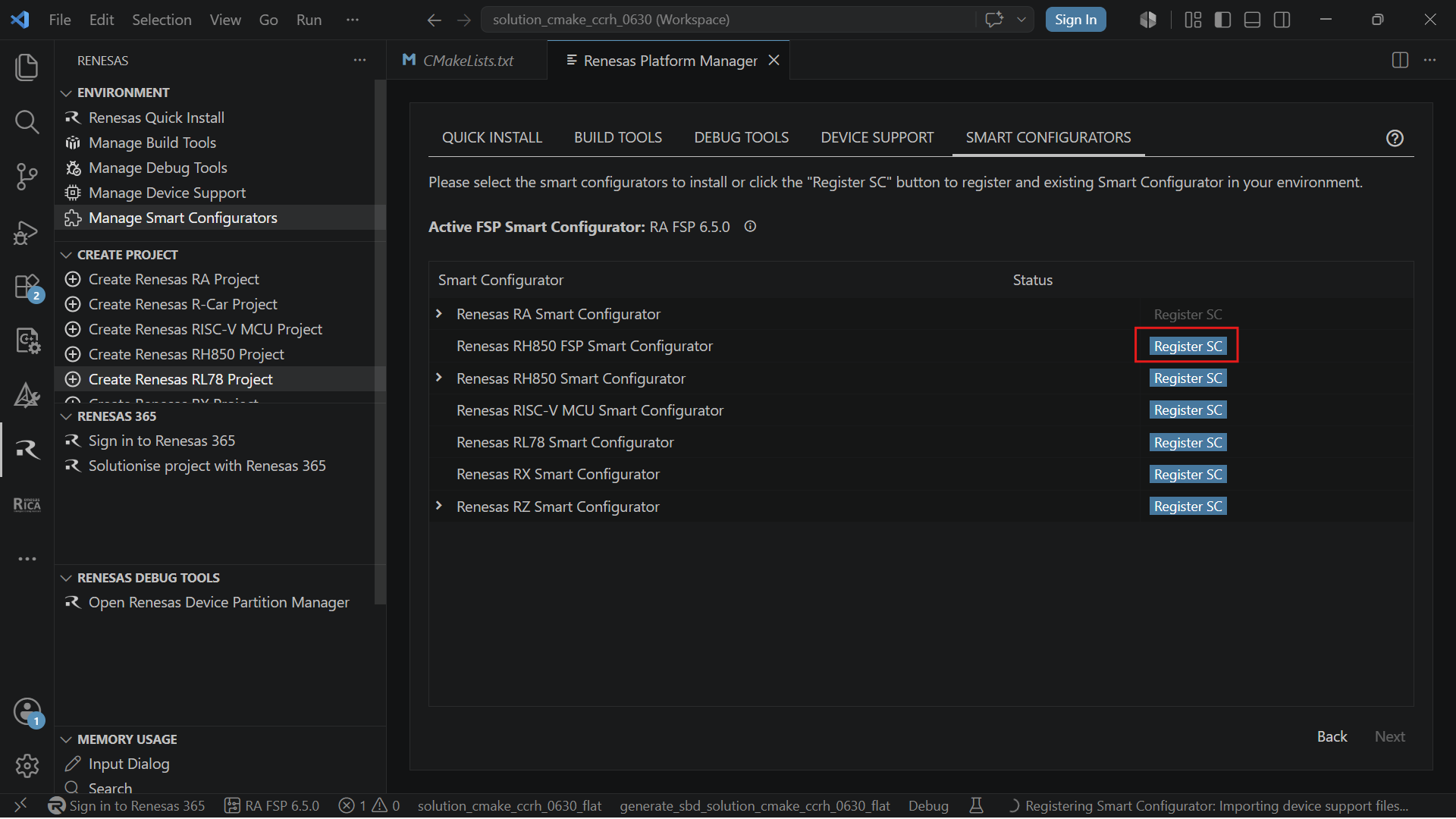Image resolution: width=1456 pixels, height=819 pixels.
Task: Switch to the DEVICE SUPPORT tab
Action: click(877, 137)
